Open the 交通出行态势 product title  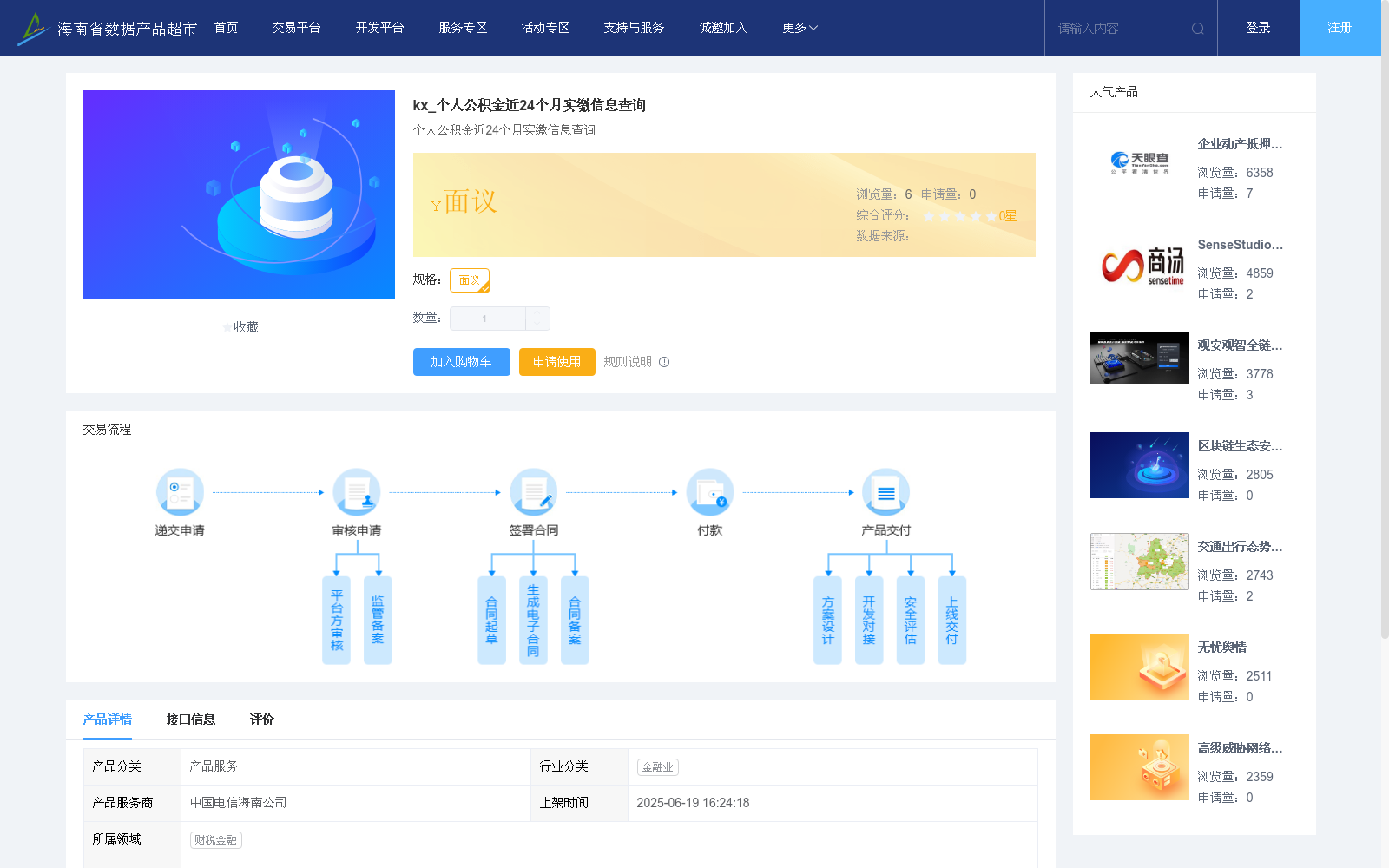(1240, 547)
